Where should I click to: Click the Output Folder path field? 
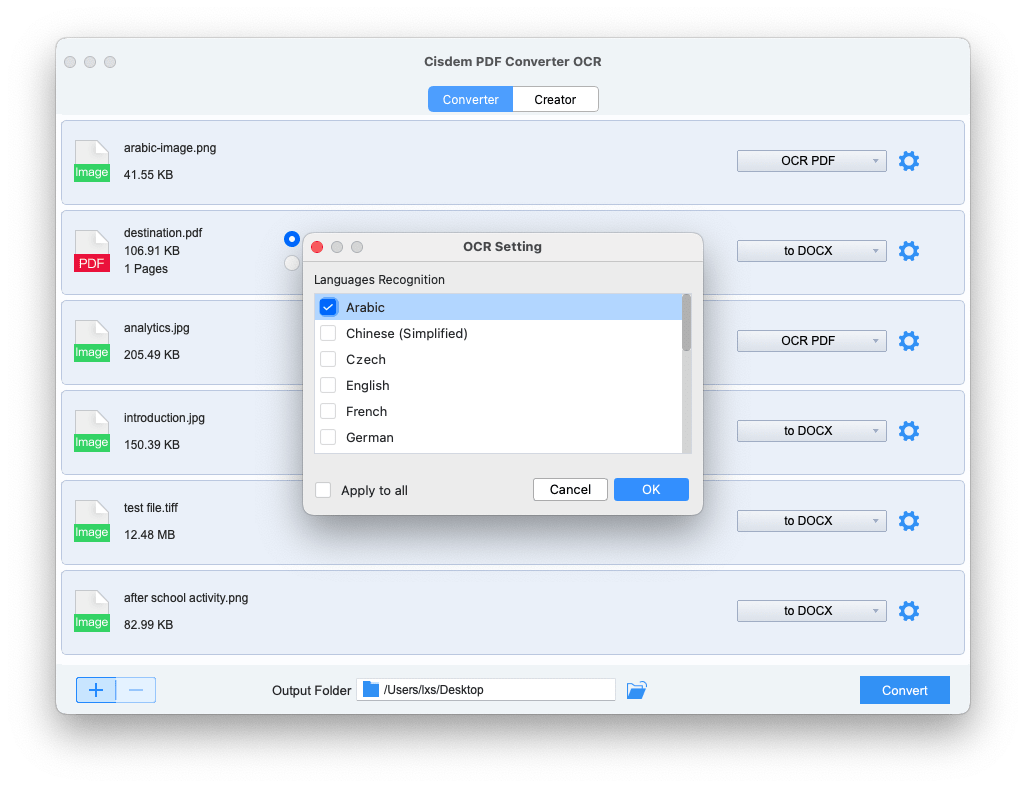[486, 690]
